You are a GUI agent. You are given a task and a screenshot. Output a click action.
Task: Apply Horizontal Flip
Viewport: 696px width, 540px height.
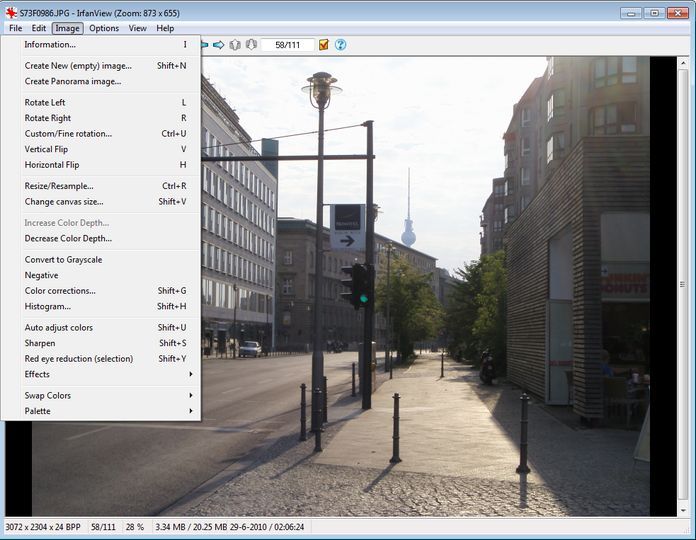click(106, 165)
